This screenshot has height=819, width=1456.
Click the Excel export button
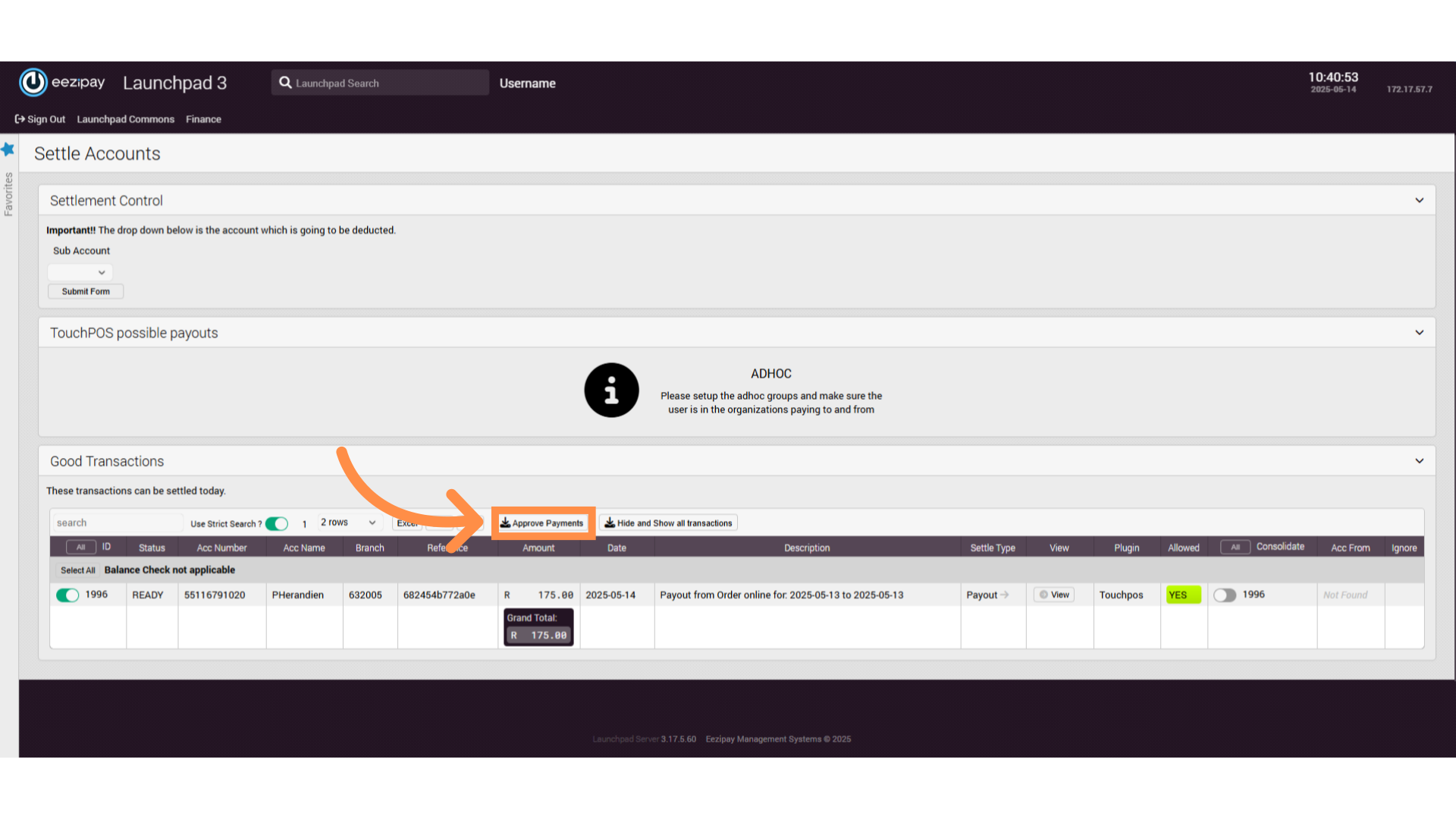click(x=407, y=523)
